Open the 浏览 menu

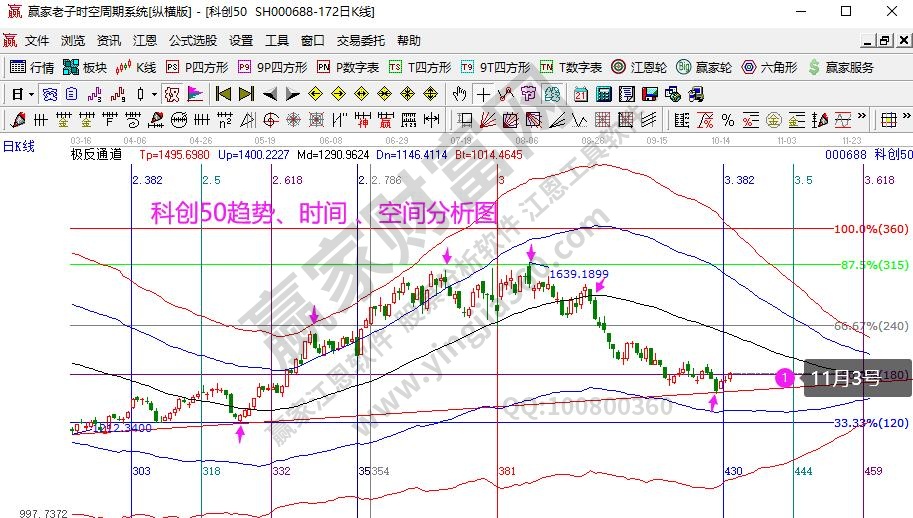[x=73, y=41]
